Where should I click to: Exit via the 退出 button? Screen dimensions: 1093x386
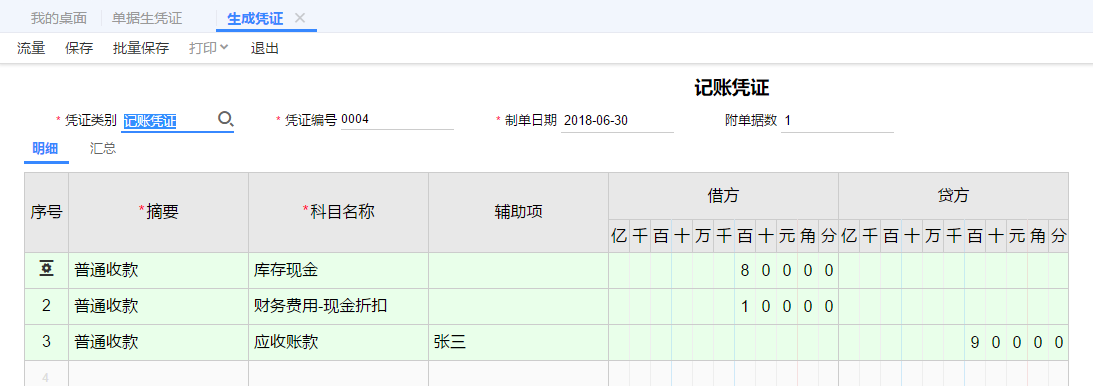pyautogui.click(x=265, y=48)
